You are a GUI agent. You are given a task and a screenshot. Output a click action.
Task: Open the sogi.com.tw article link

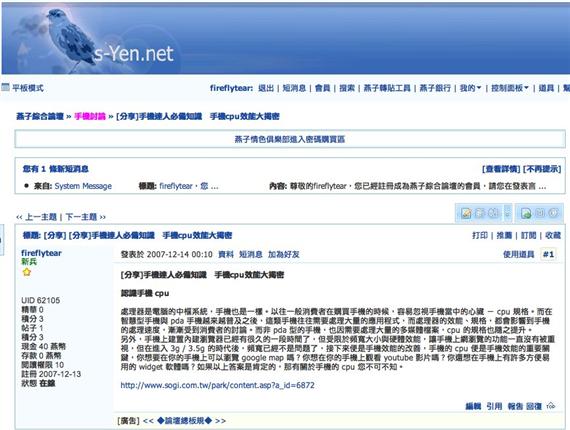click(x=217, y=385)
